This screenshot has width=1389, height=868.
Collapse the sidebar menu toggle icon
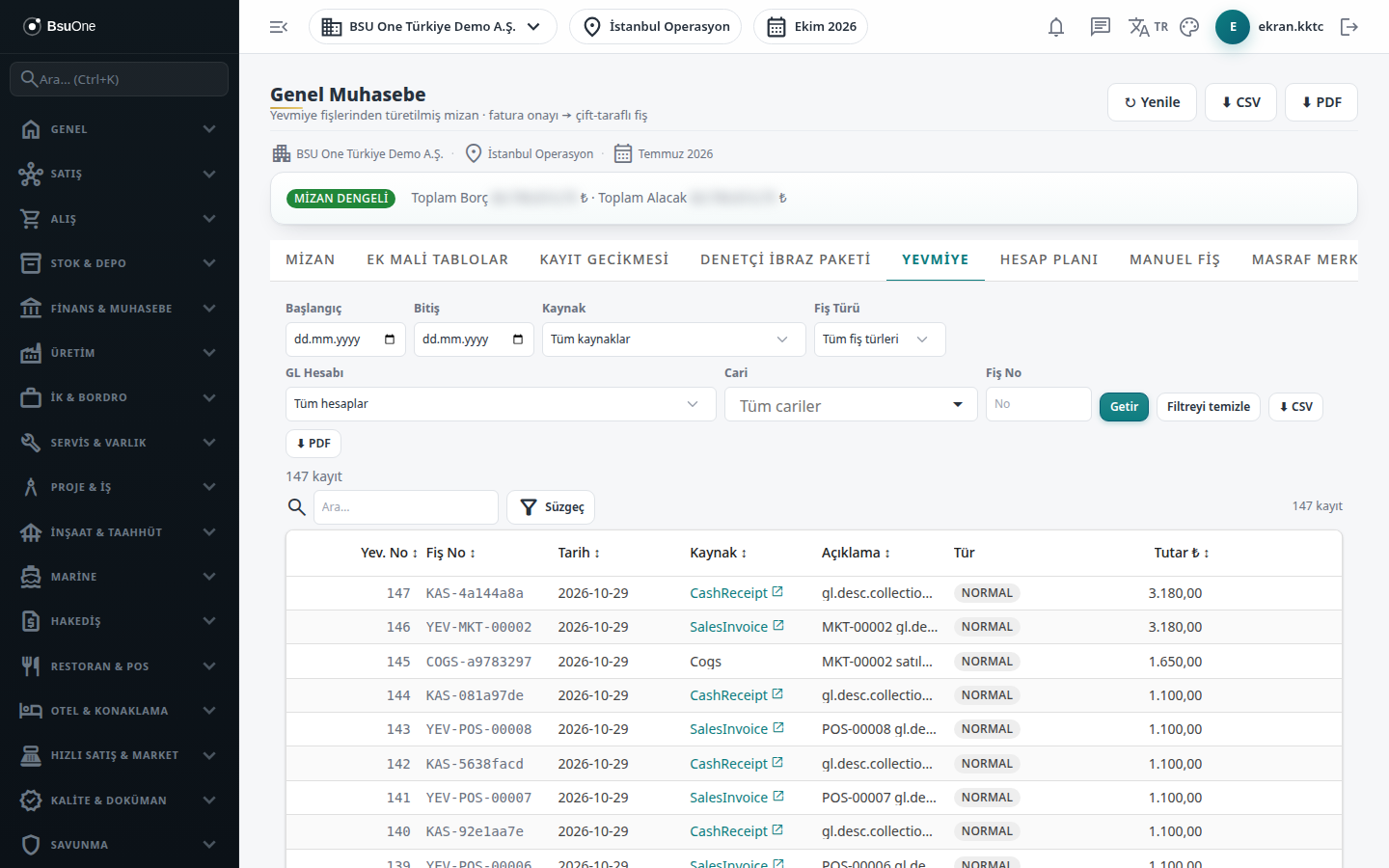[279, 27]
